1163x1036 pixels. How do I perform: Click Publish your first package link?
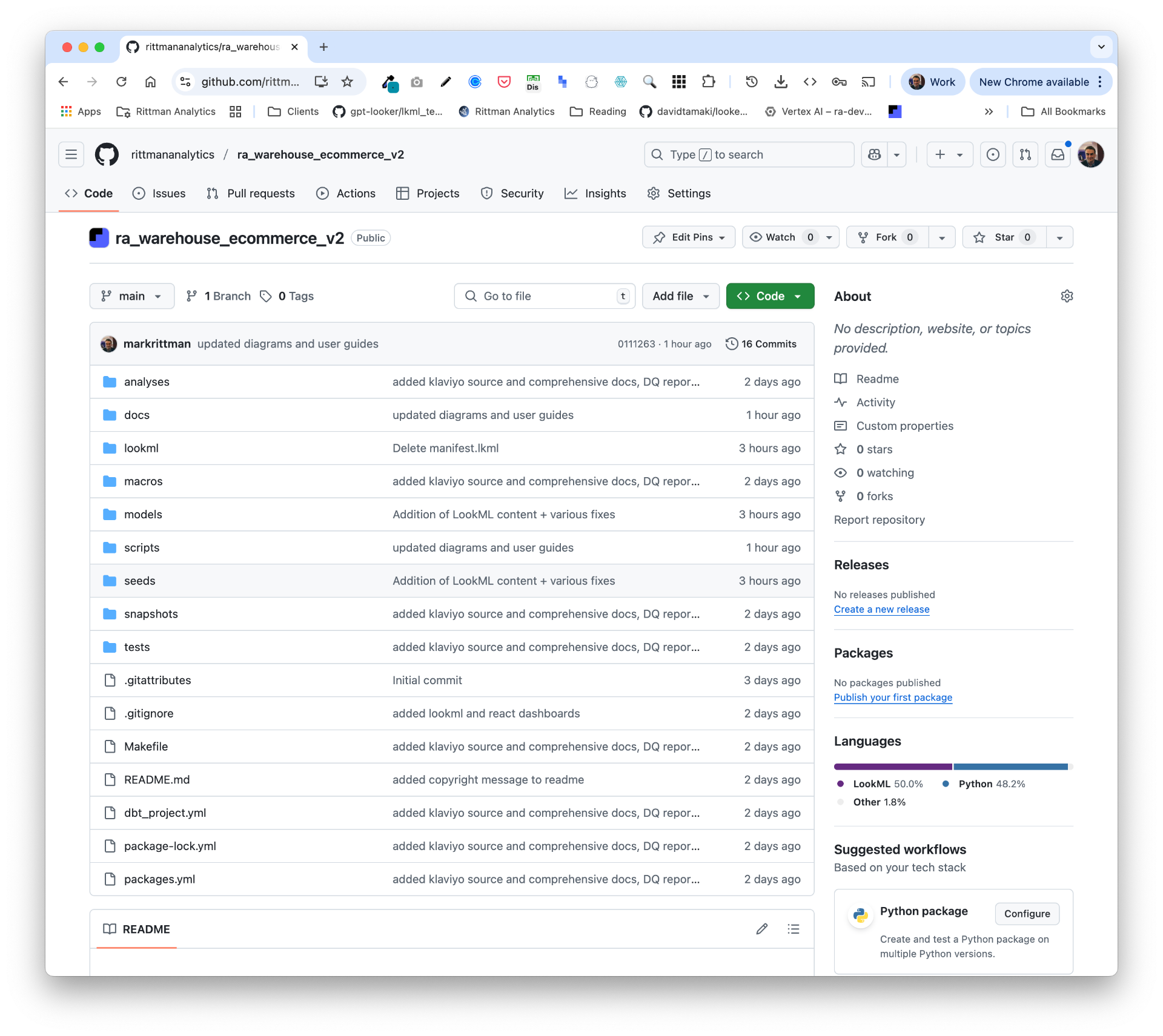pyautogui.click(x=893, y=698)
